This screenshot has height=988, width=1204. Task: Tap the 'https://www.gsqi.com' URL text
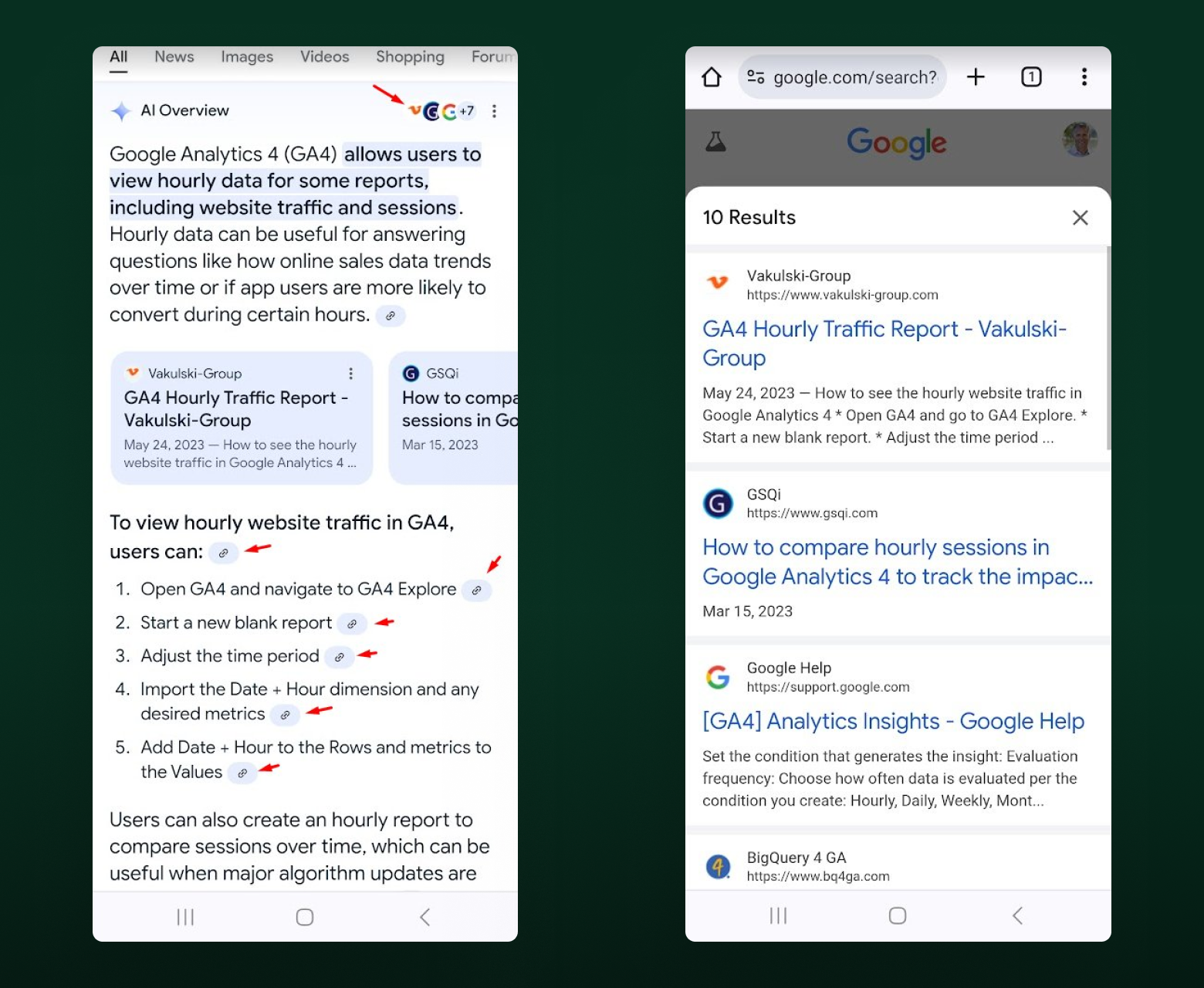(812, 513)
